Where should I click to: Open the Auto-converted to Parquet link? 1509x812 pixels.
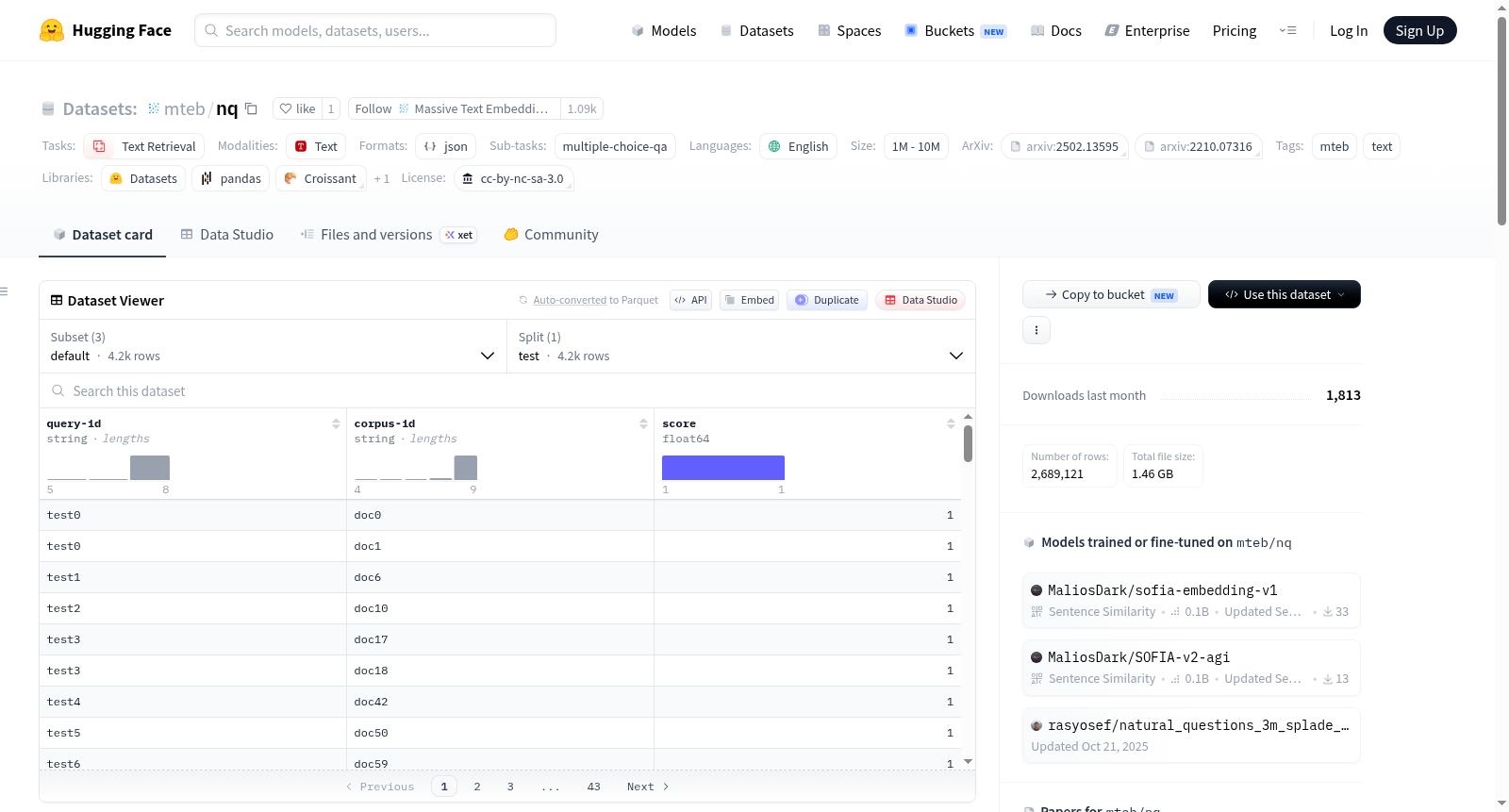click(x=595, y=300)
